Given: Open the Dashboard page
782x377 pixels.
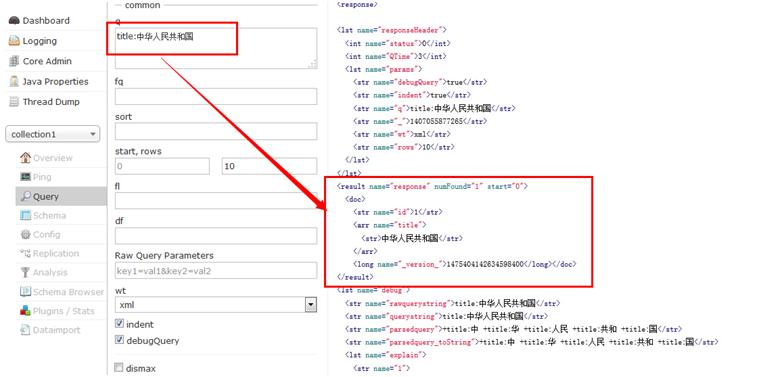Looking at the screenshot, I should click(46, 20).
